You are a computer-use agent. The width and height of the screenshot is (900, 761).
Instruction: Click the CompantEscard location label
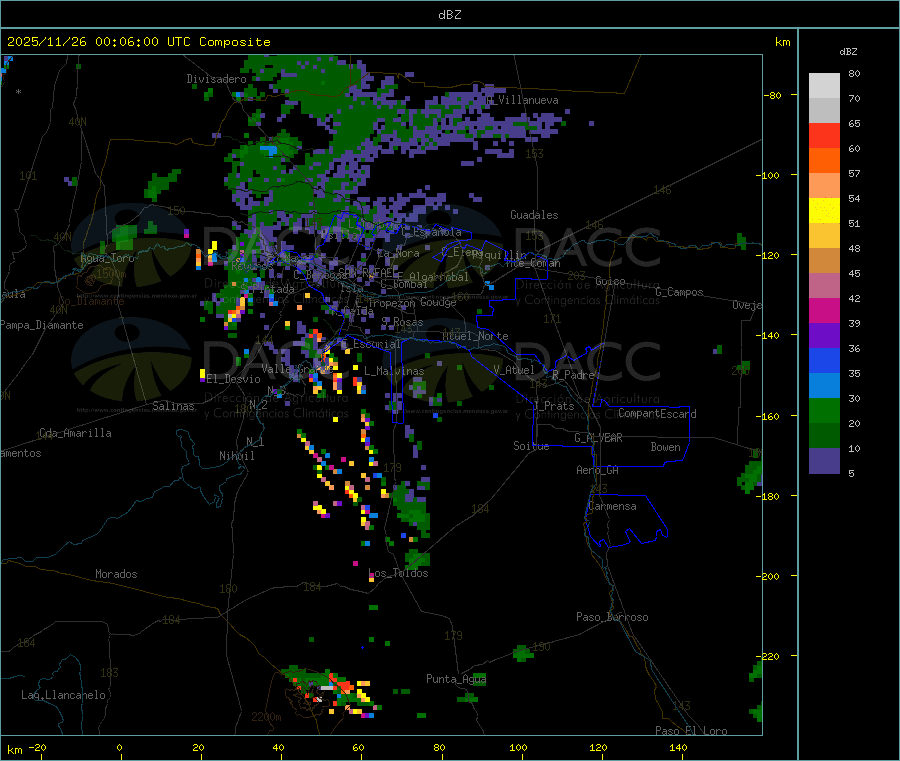[x=657, y=413]
